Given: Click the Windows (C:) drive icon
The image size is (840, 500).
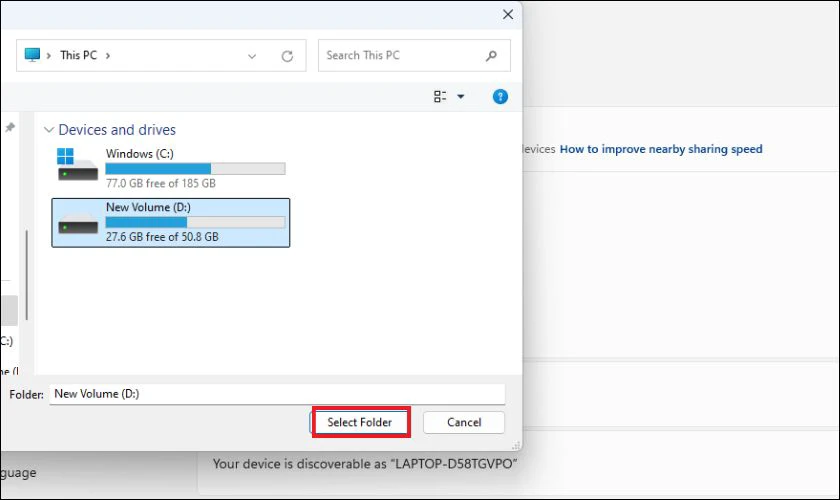Looking at the screenshot, I should (x=77, y=165).
